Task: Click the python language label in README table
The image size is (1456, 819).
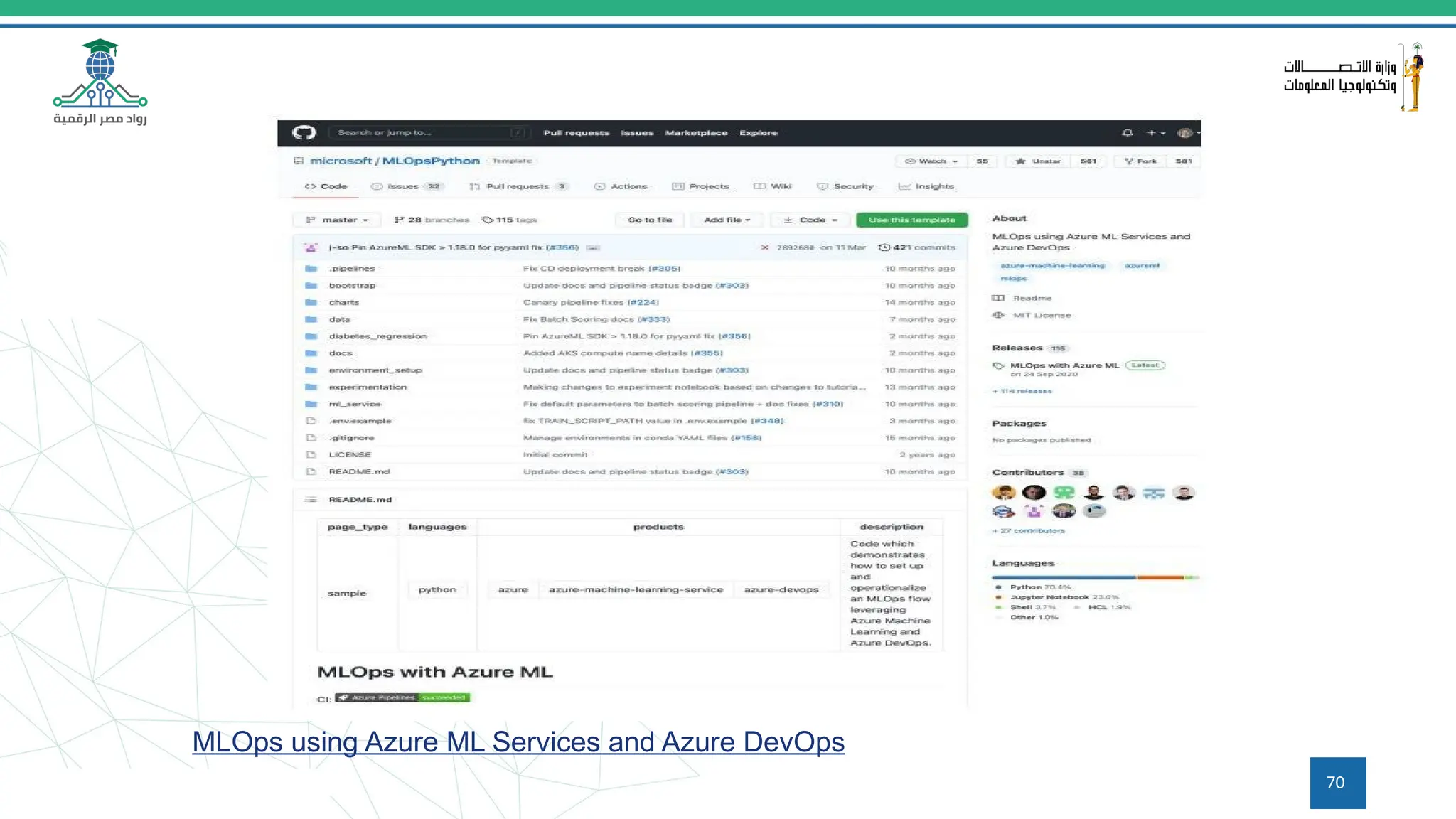Action: tap(437, 590)
